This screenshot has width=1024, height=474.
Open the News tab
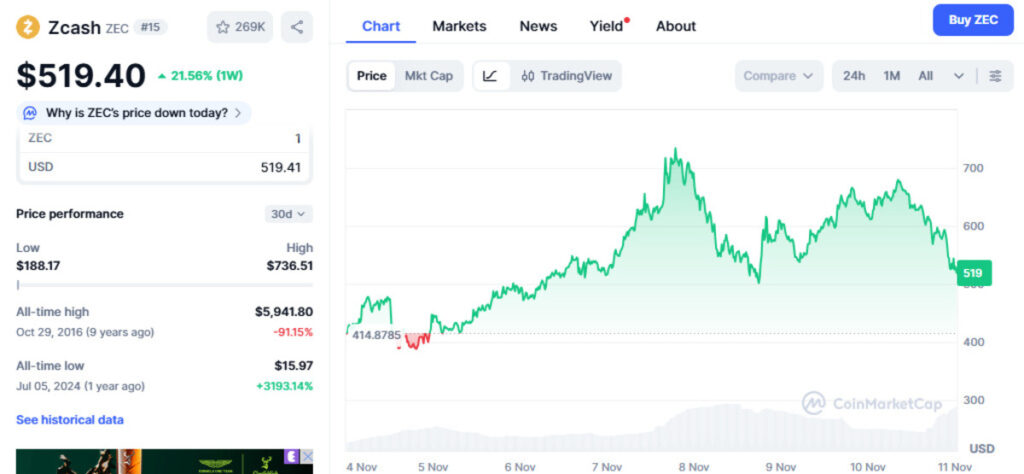[538, 26]
